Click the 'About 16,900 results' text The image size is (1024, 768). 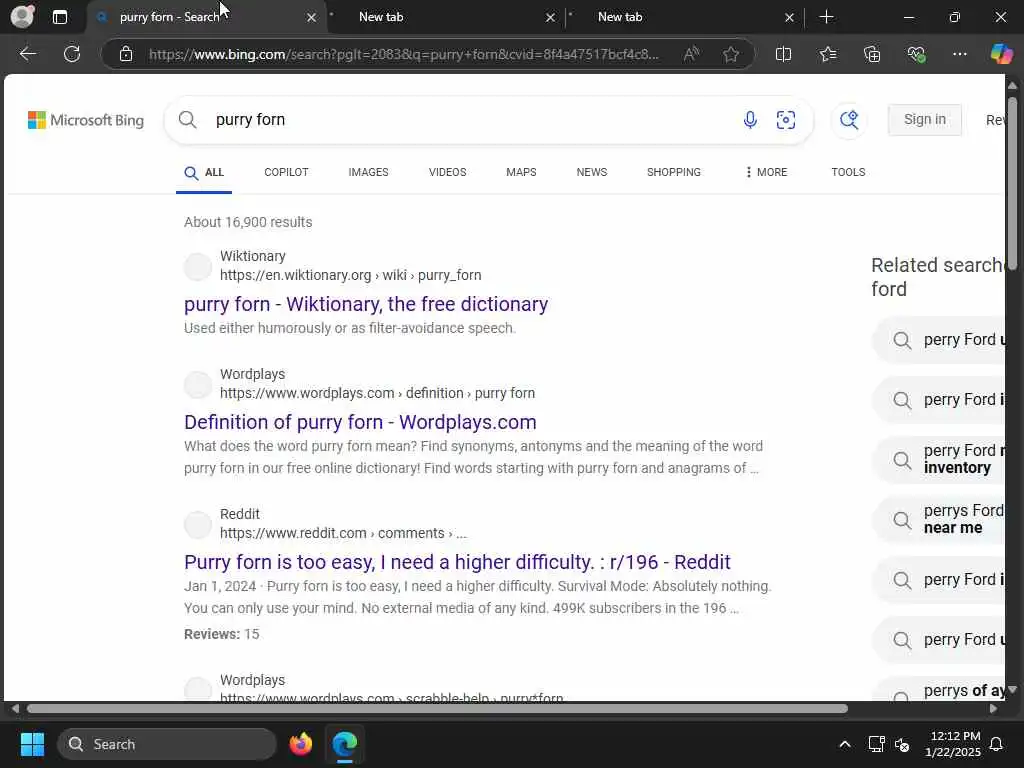[x=248, y=222]
